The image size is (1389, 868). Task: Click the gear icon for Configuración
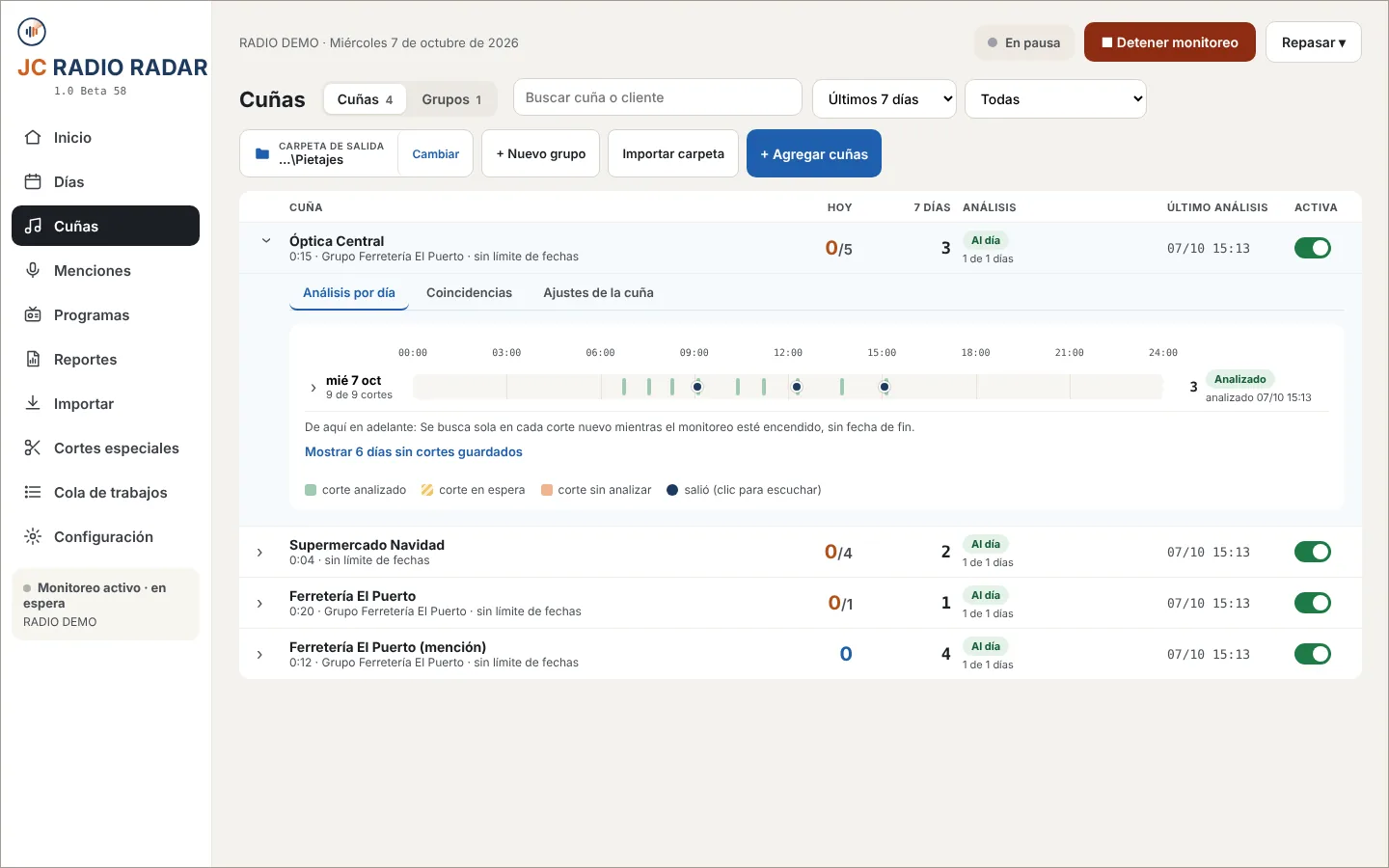[x=33, y=537]
